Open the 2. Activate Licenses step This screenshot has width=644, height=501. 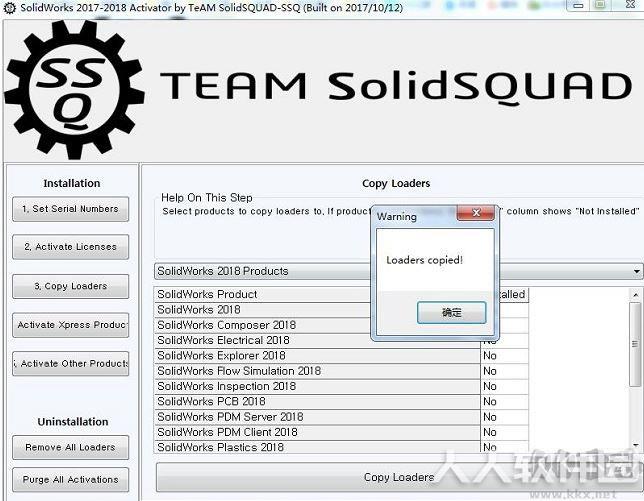(x=70, y=247)
